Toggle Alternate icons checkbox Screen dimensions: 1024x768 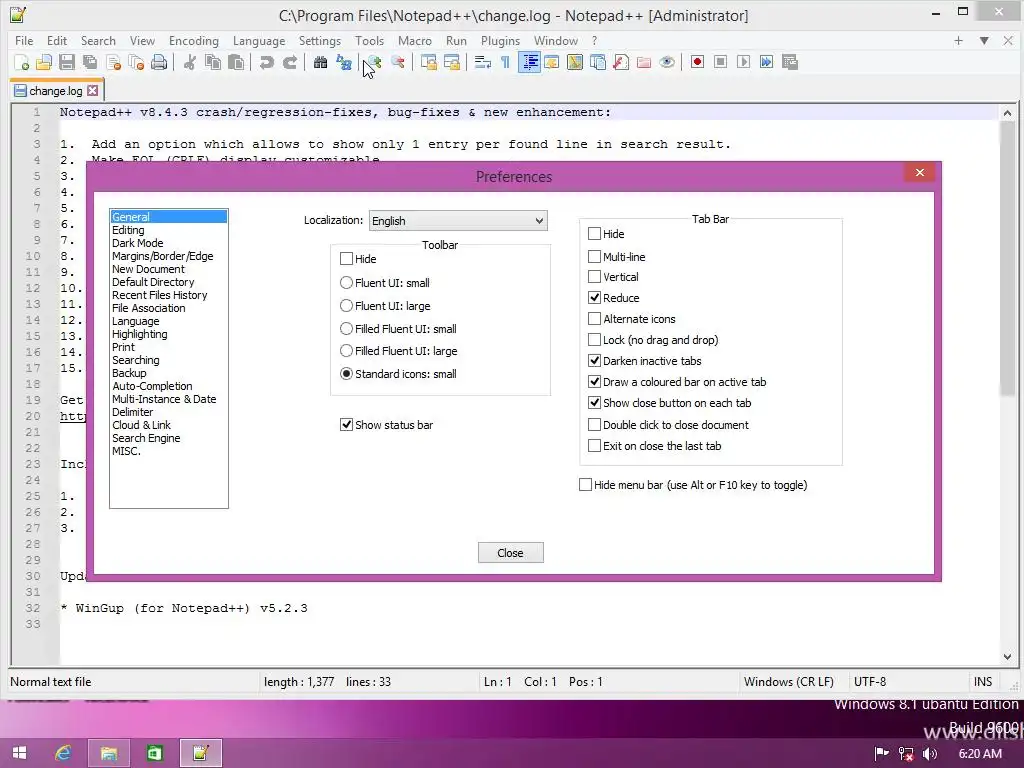pyautogui.click(x=594, y=319)
